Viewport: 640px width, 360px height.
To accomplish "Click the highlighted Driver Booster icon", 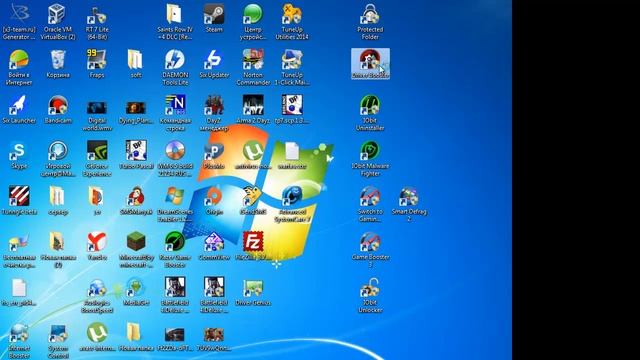I will tap(370, 64).
